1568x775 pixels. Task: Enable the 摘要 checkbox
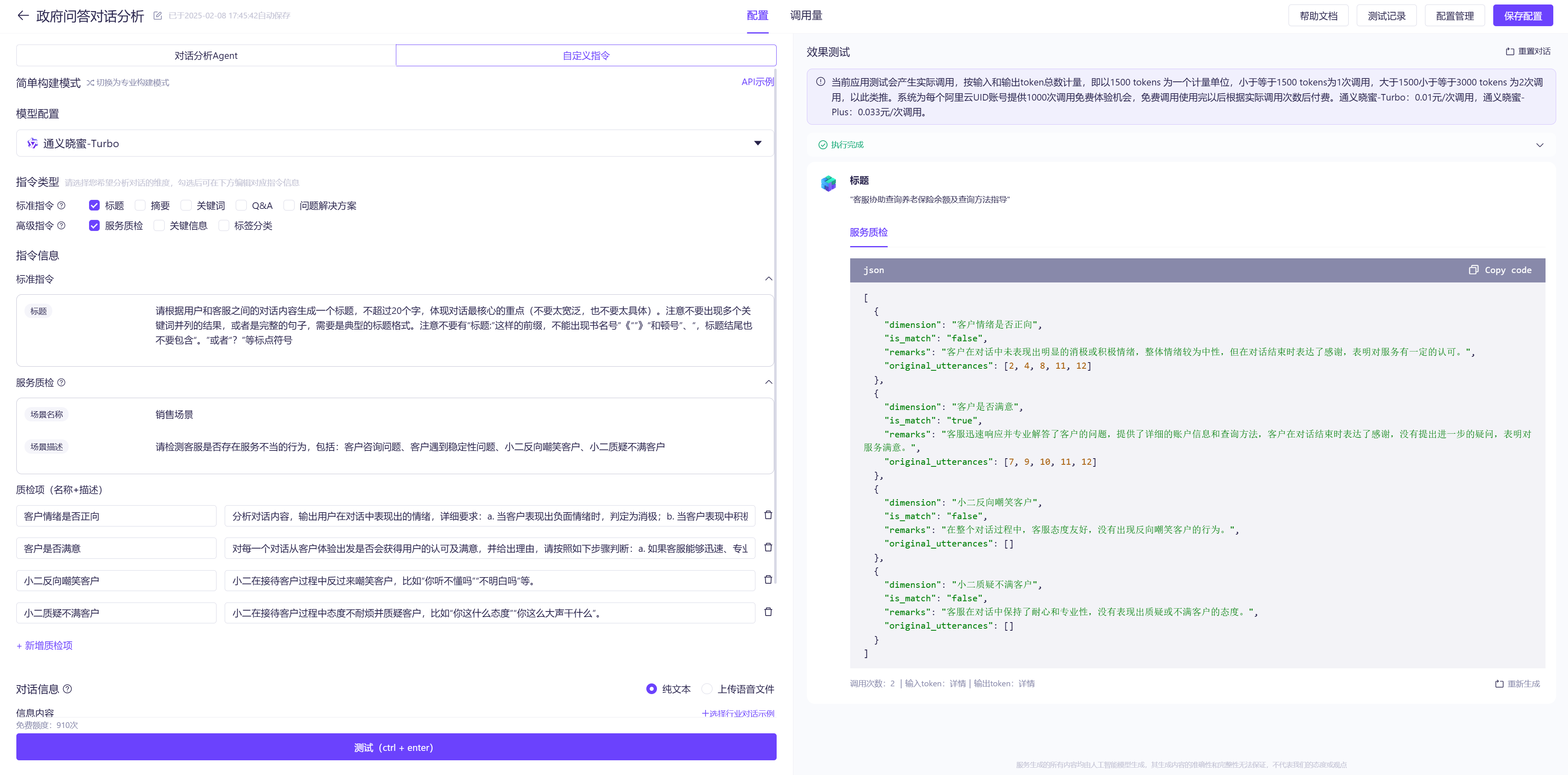point(141,206)
